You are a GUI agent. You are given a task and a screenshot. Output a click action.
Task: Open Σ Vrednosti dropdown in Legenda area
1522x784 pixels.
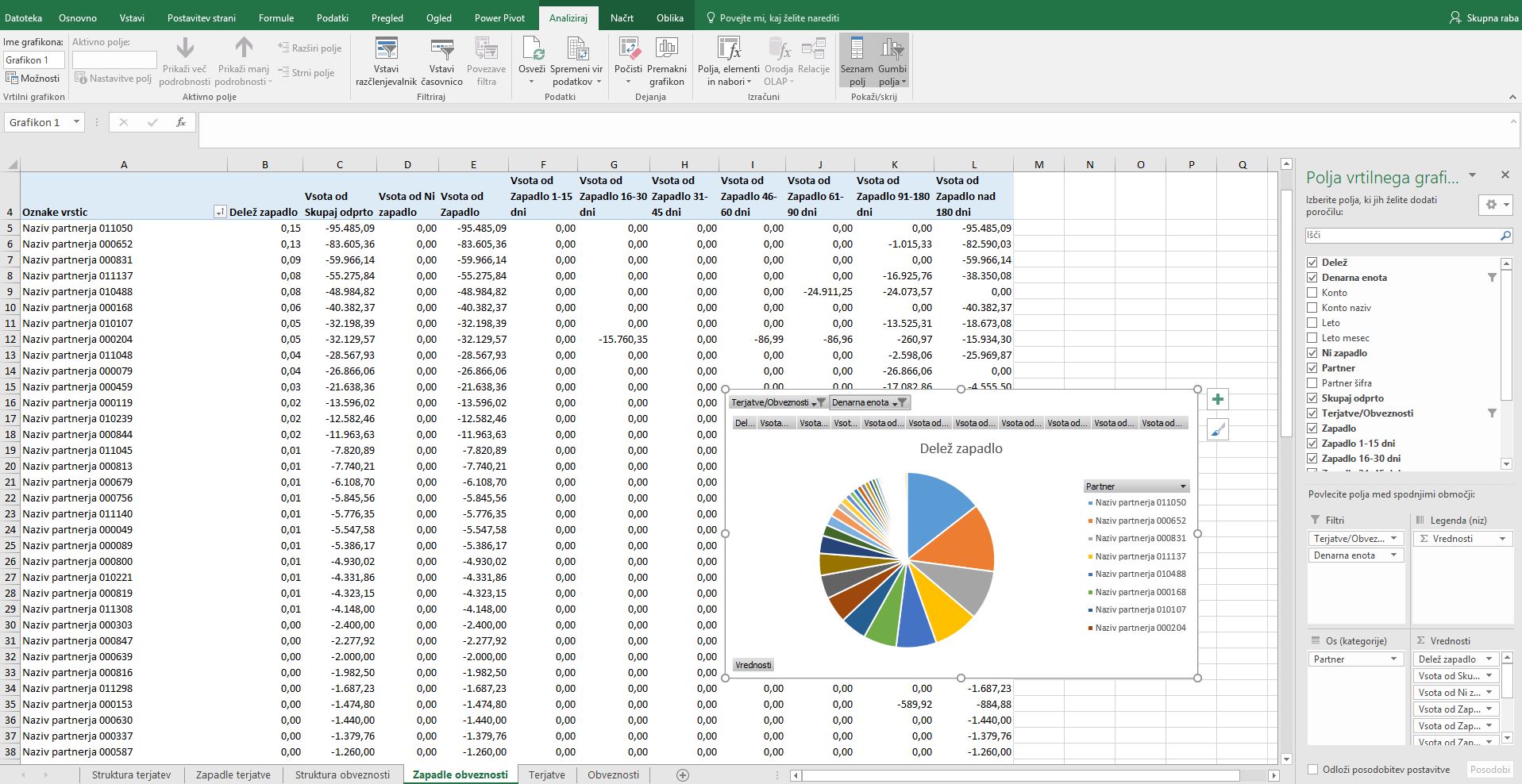point(1502,539)
